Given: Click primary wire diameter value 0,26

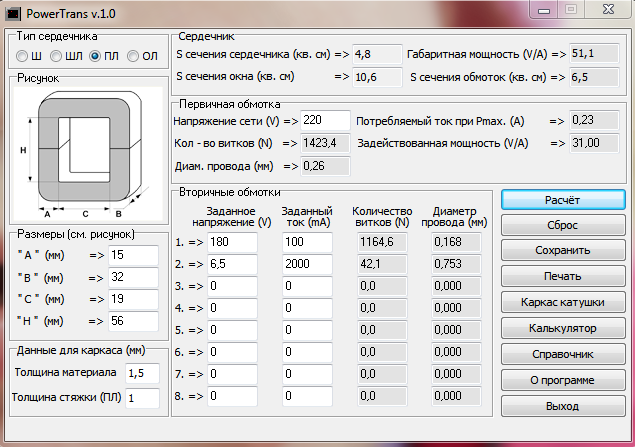Looking at the screenshot, I should [x=325, y=166].
